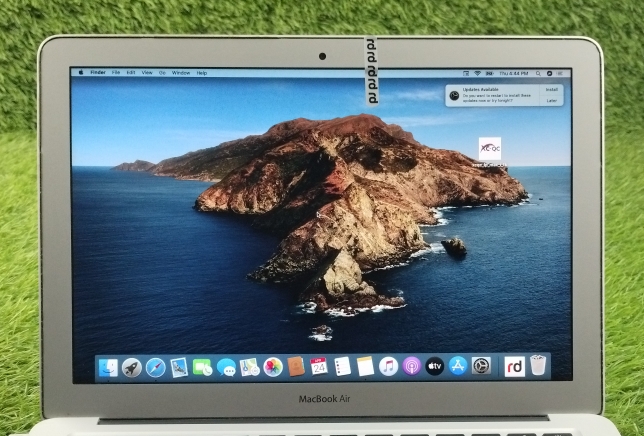Open the Help menu
The image size is (644, 436).
[x=202, y=73]
